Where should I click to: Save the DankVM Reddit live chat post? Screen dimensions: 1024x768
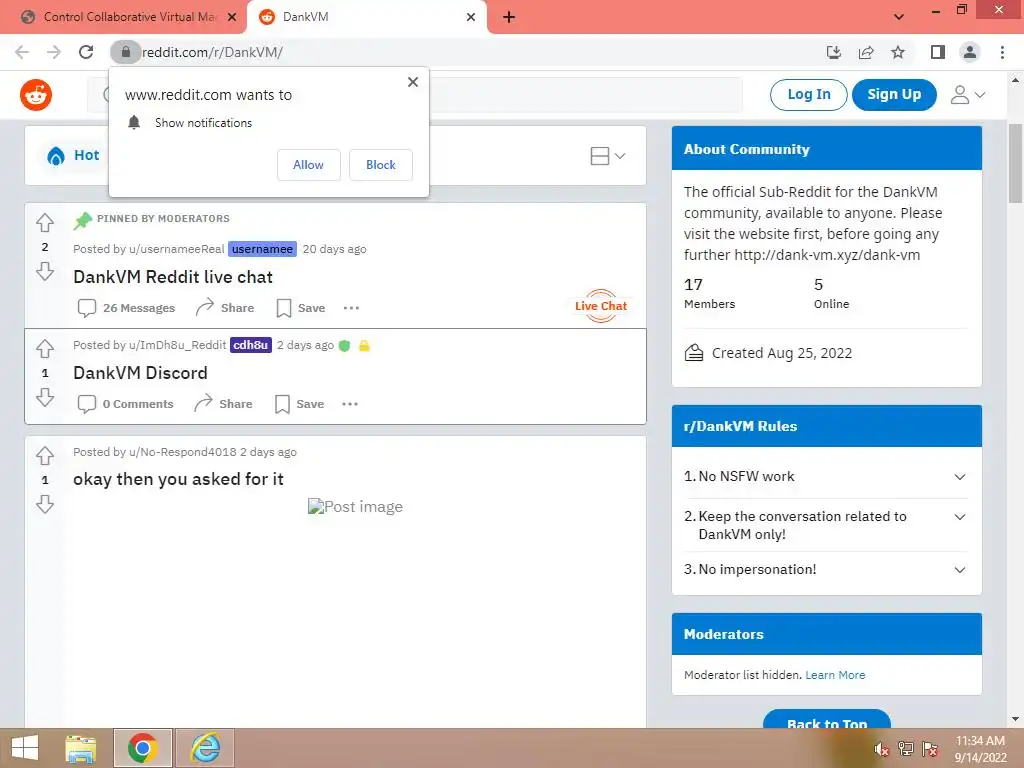tap(300, 308)
